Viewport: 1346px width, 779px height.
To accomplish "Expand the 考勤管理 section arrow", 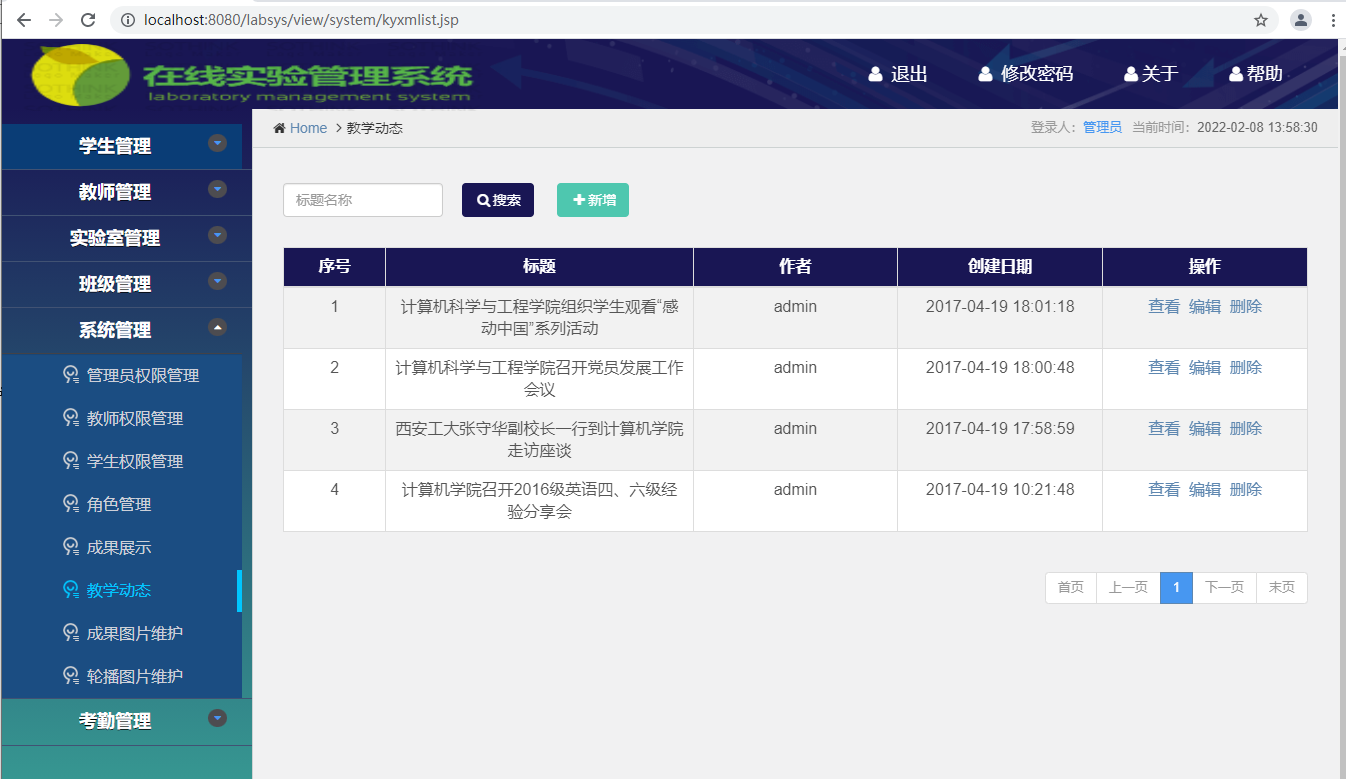I will 217,718.
